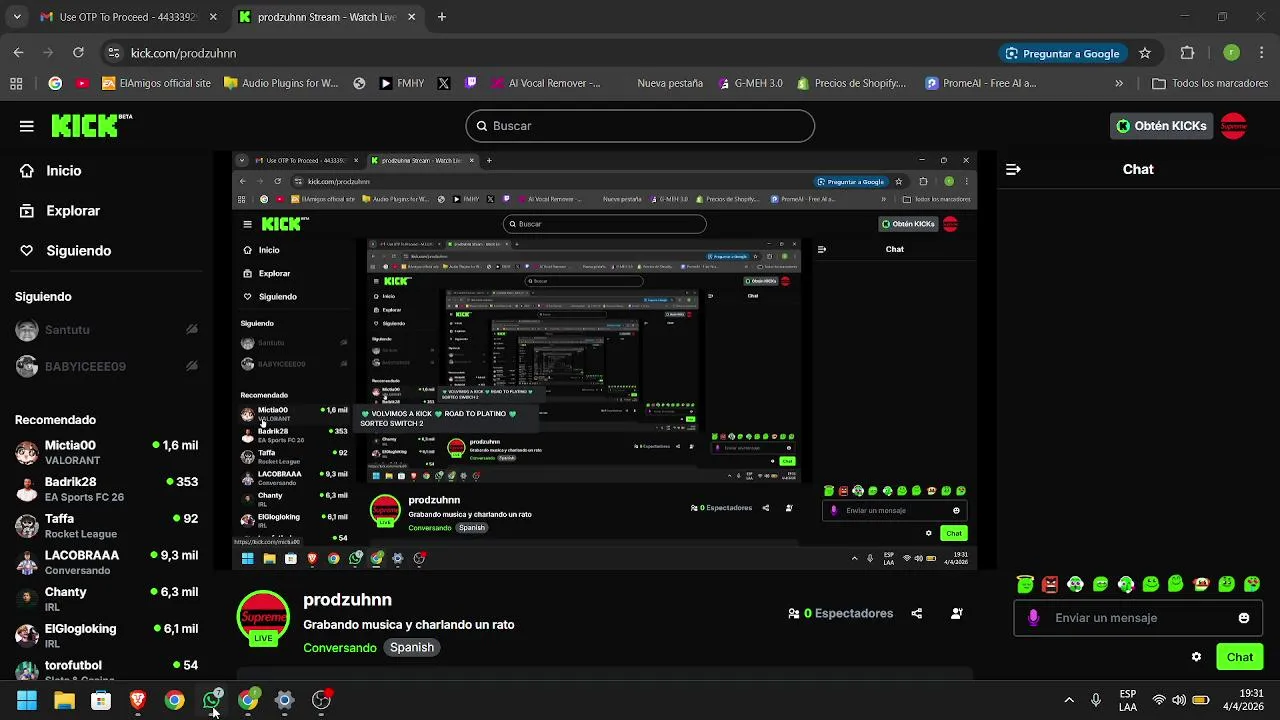Focus the Buscar search field
Image resolution: width=1280 pixels, height=720 pixels.
click(x=640, y=126)
